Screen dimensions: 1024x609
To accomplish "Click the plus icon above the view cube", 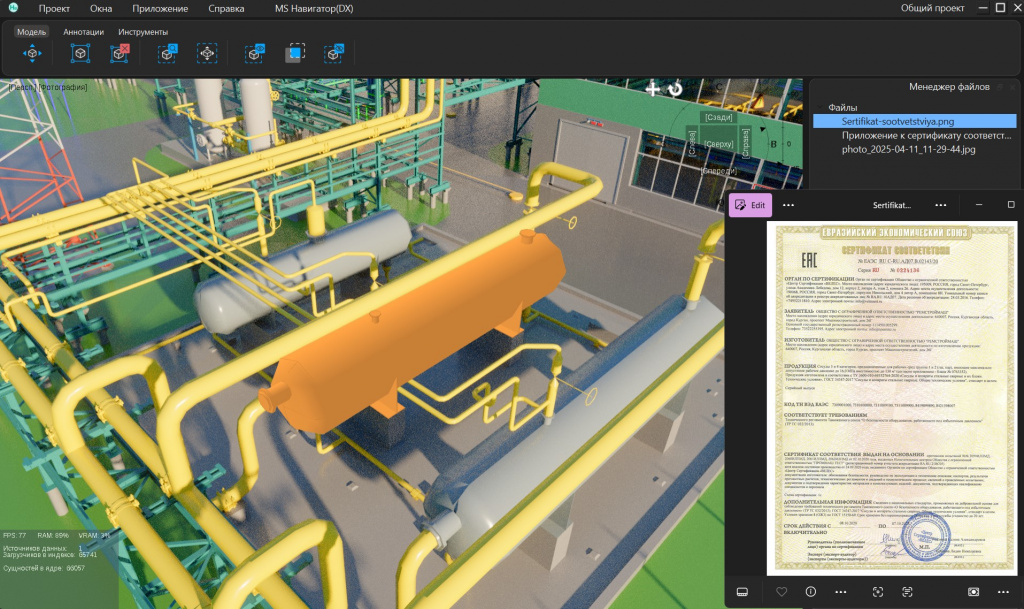I will point(652,89).
